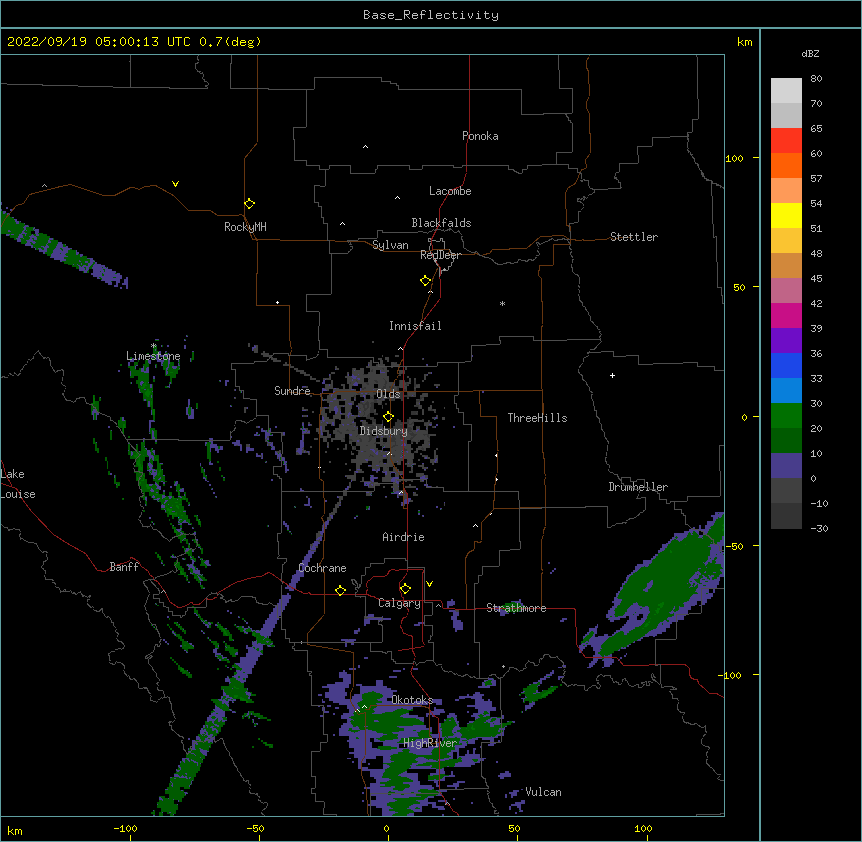Pick the yellow 51-54 dBZ legend swatch
The width and height of the screenshot is (862, 842).
[786, 215]
